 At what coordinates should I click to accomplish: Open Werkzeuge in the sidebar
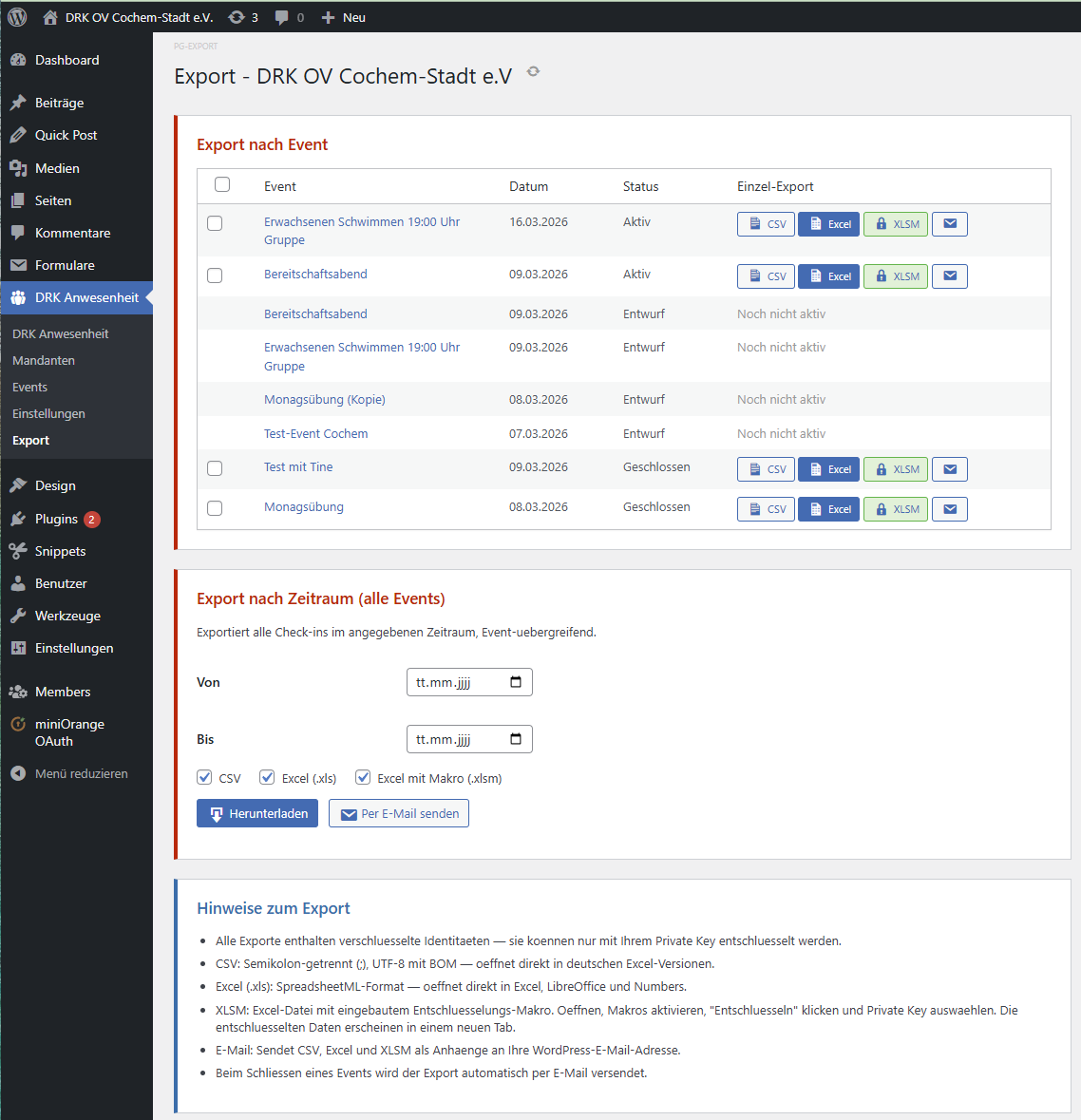pos(76,616)
